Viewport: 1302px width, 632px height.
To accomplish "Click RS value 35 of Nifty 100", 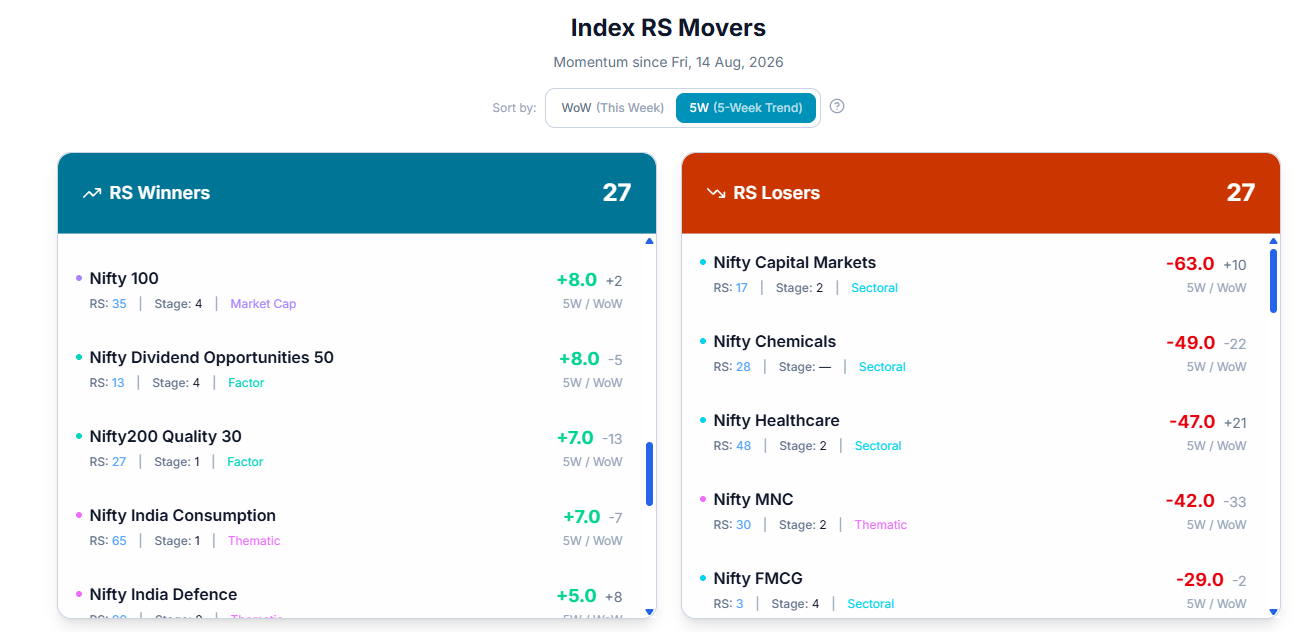I will click(119, 304).
